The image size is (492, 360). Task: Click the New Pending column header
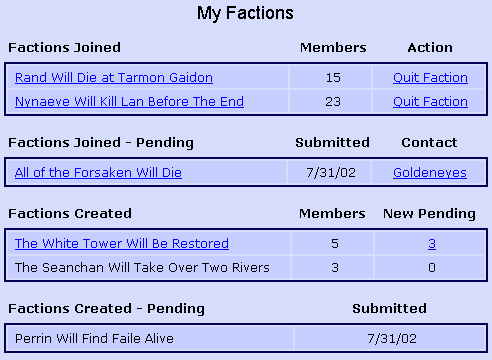pos(429,214)
